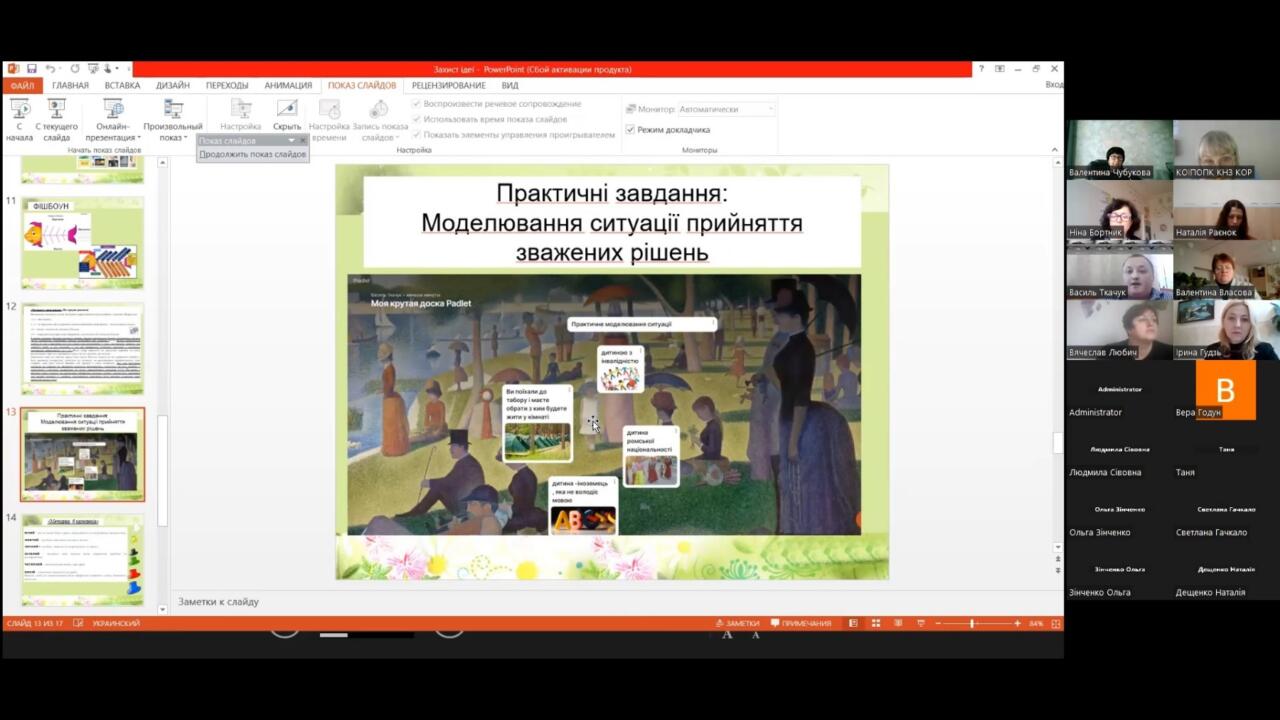Collapse the ribbon with chevron arrow
The image size is (1280, 720).
(x=1054, y=150)
